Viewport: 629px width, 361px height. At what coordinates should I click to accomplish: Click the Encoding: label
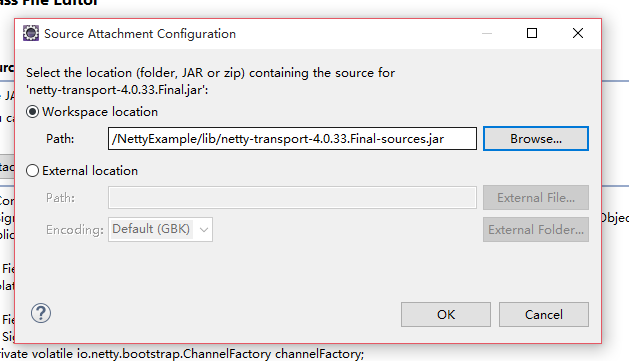click(75, 230)
